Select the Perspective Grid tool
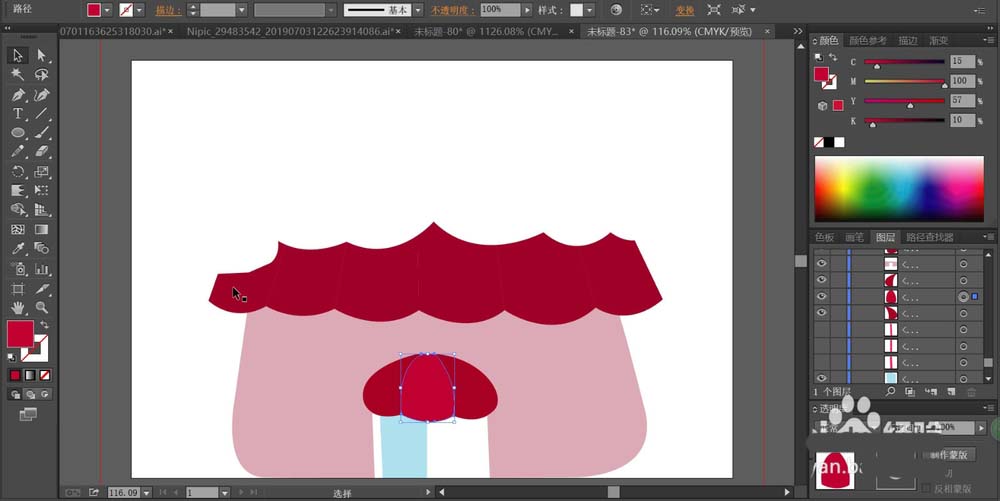 coord(41,210)
